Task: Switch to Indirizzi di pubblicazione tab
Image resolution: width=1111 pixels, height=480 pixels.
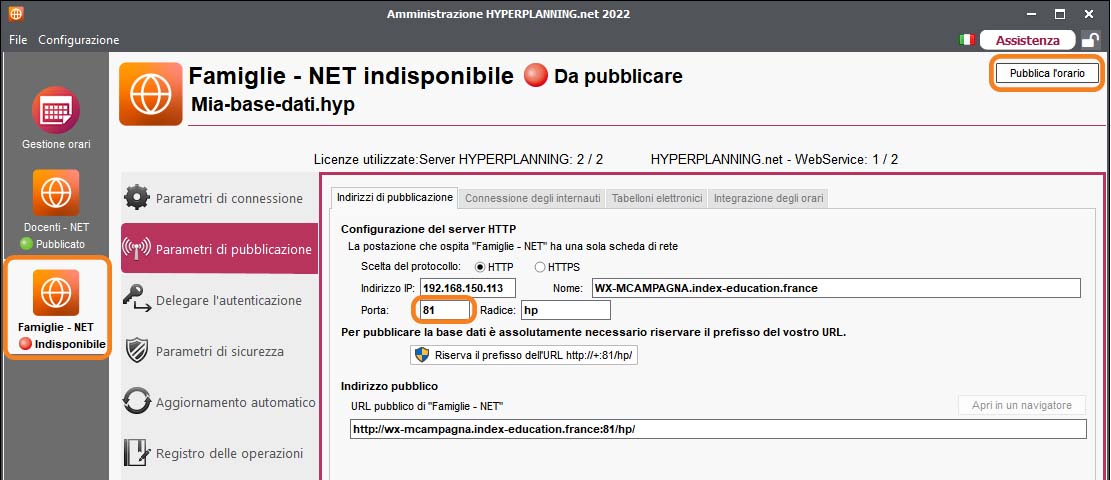Action: click(395, 198)
